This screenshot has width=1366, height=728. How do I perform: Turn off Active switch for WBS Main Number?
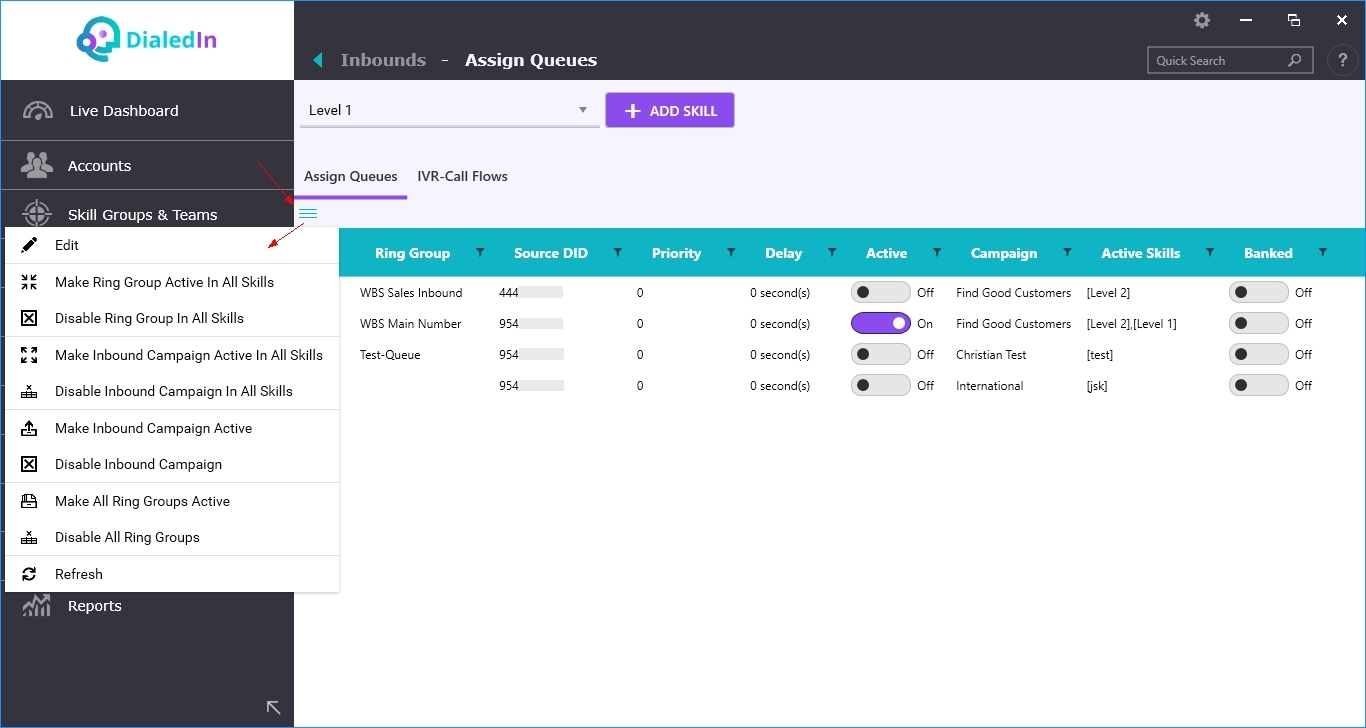[x=880, y=324]
